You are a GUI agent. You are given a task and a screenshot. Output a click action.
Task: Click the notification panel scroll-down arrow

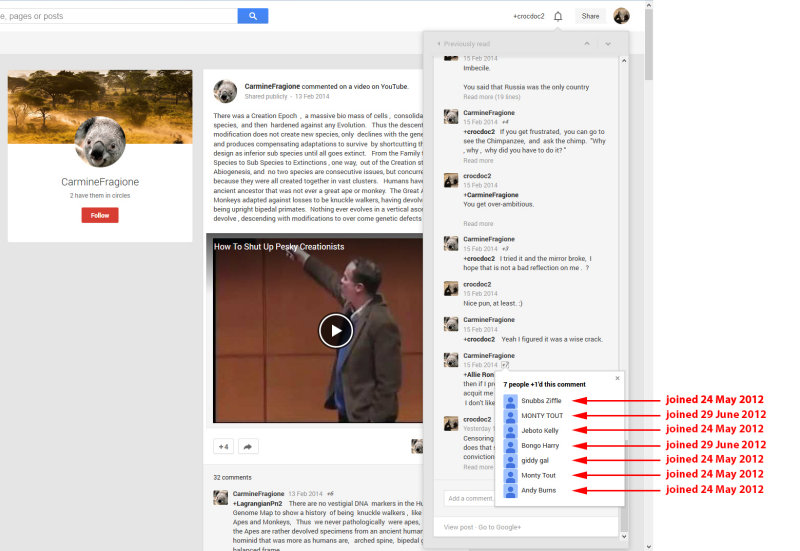[x=624, y=536]
